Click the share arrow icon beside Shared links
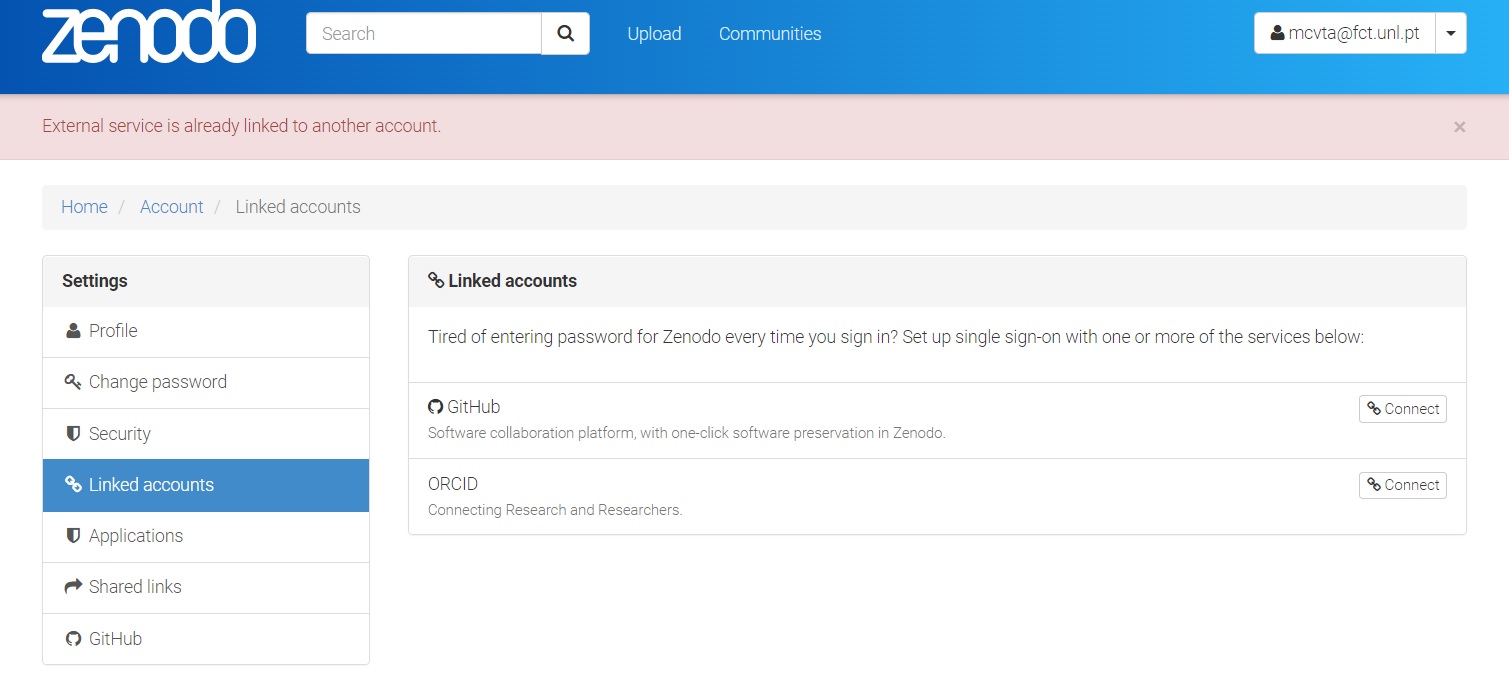The height and width of the screenshot is (677, 1509). pos(73,587)
